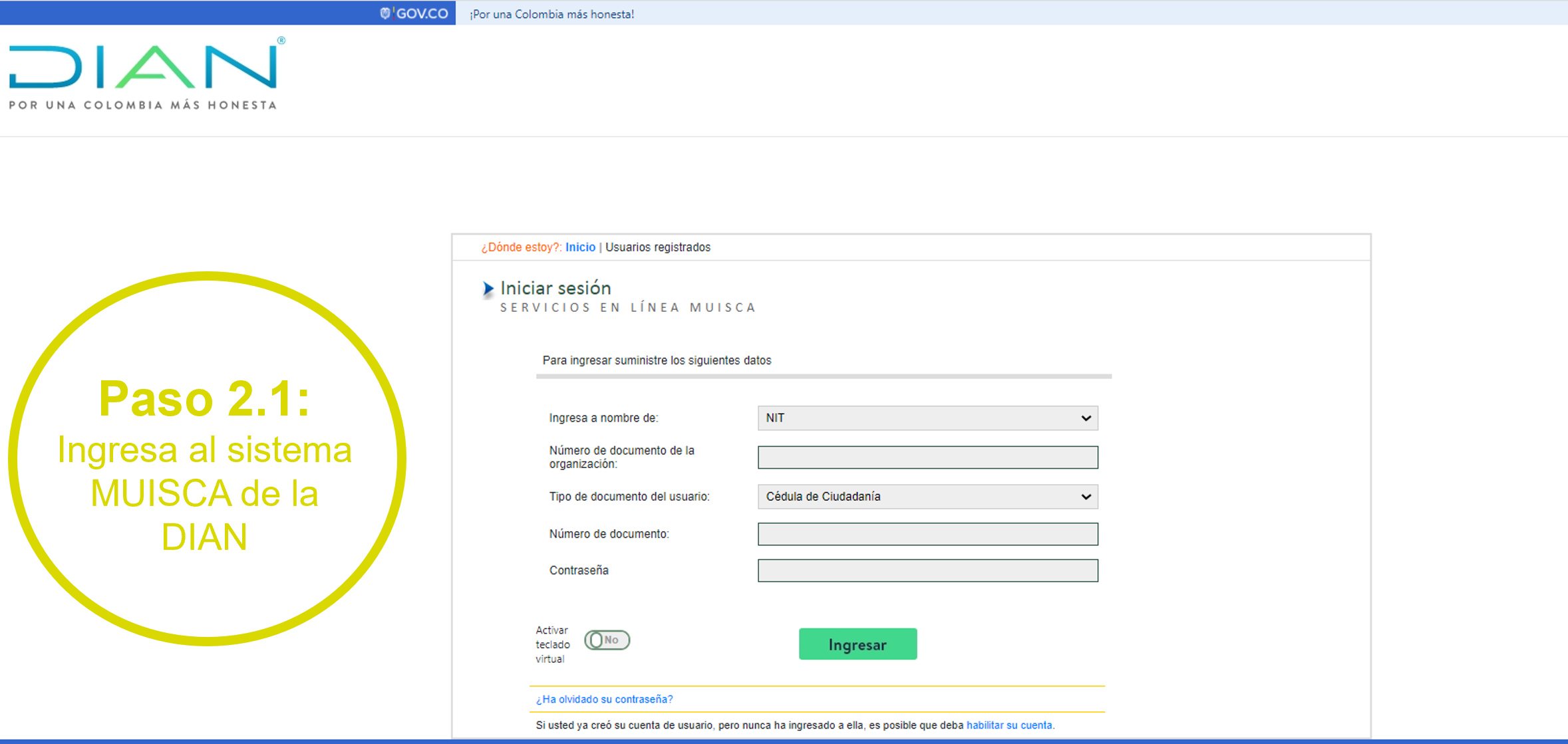Go to Inicio in the breadcrumb
Image resolution: width=1568 pixels, height=744 pixels.
580,247
